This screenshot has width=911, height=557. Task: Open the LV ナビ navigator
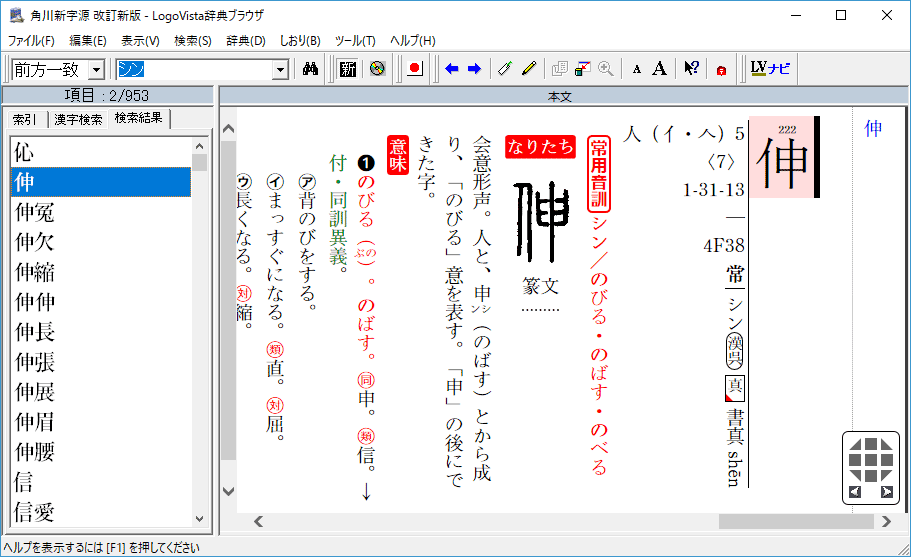pyautogui.click(x=770, y=69)
